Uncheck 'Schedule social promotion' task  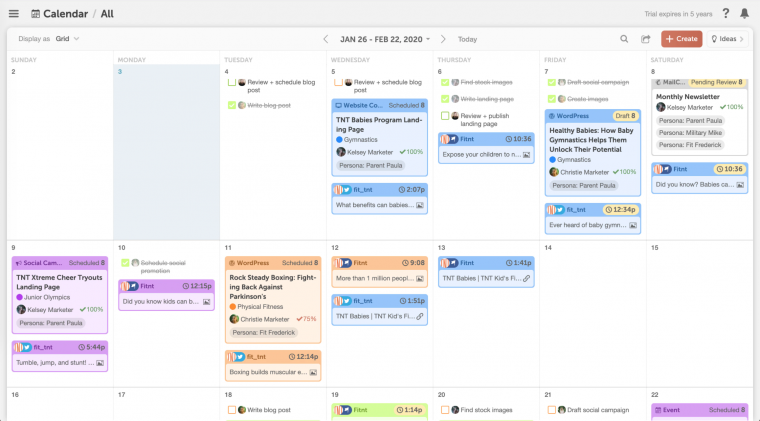125,263
